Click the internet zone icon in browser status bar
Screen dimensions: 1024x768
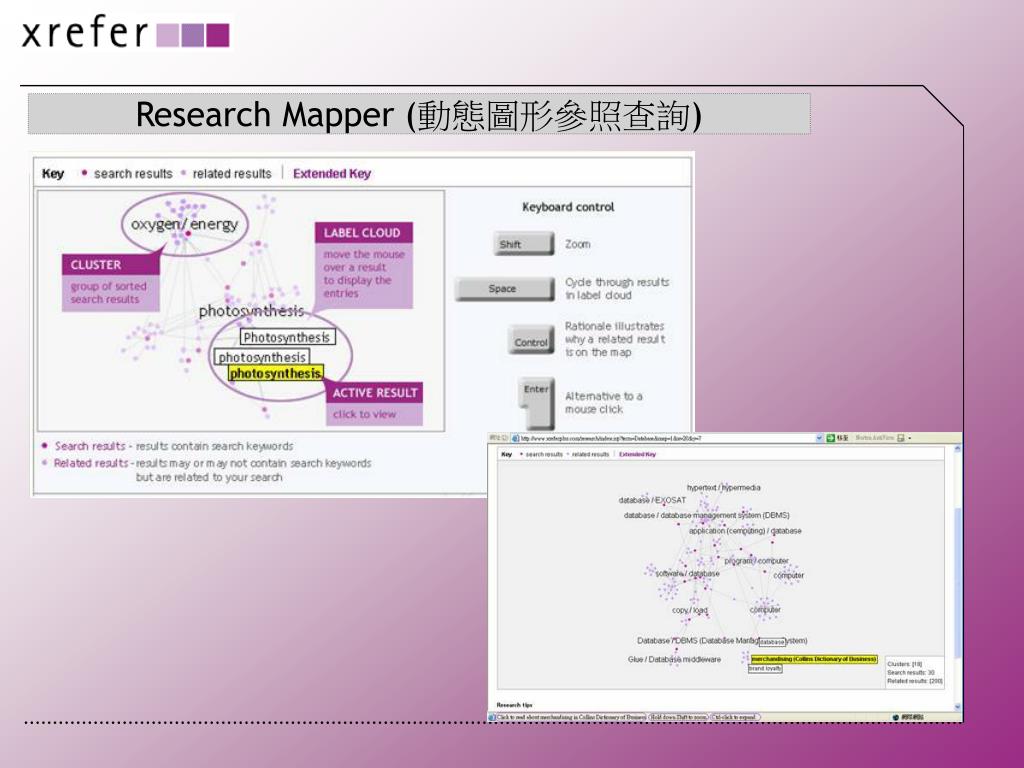tap(895, 717)
